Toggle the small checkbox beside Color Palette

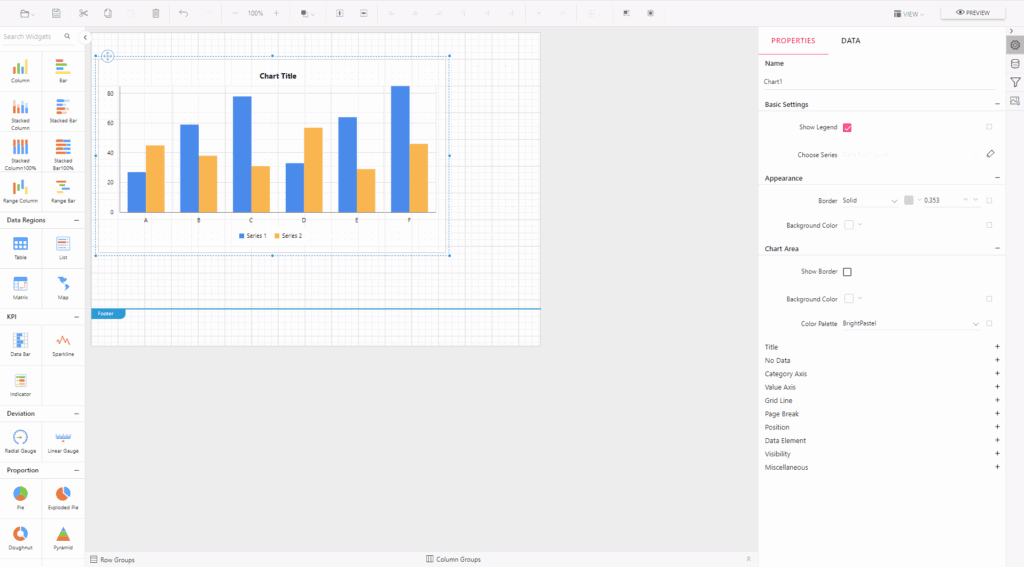(x=989, y=323)
